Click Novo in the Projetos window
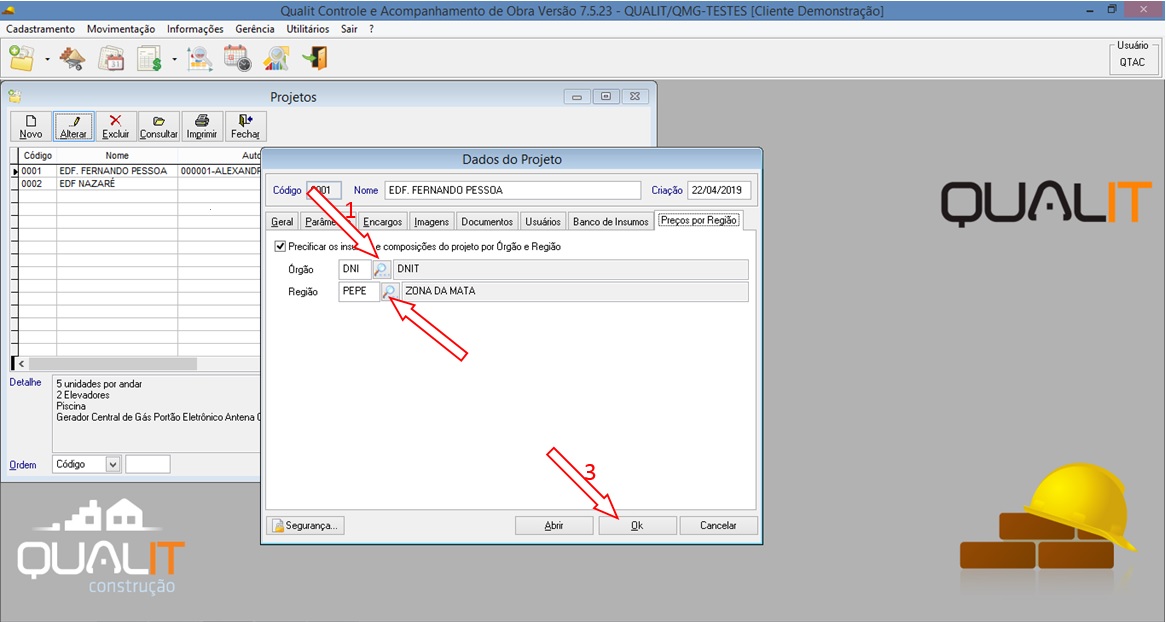 (x=30, y=126)
